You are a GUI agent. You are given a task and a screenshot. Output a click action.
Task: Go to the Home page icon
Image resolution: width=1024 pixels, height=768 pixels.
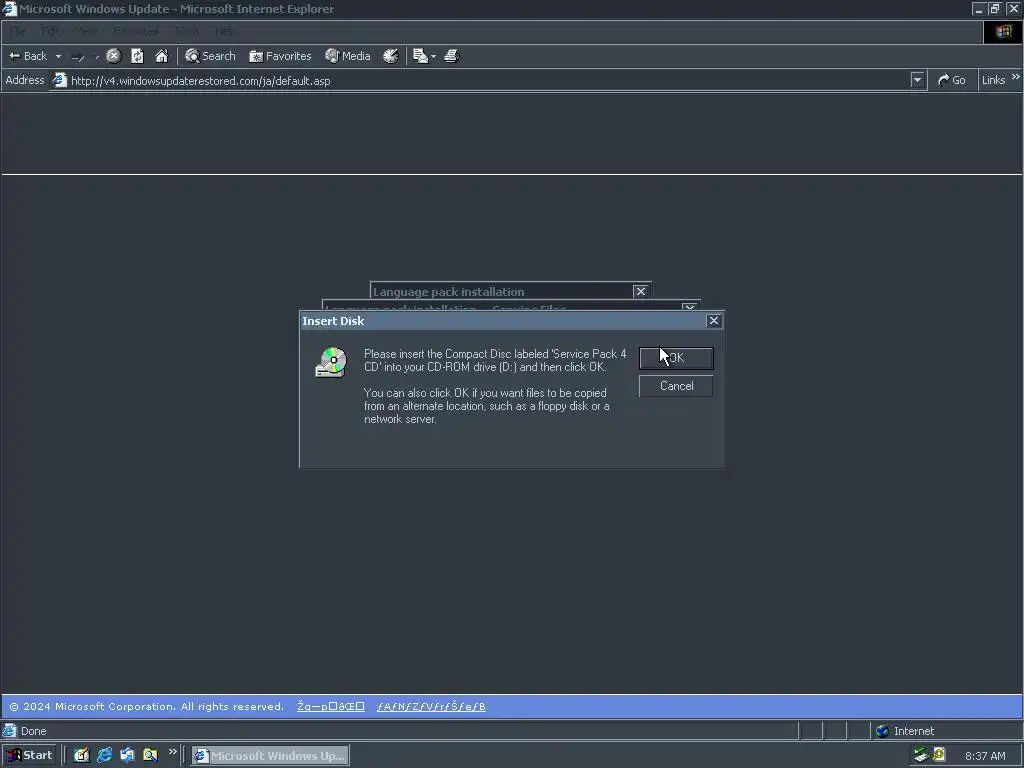click(161, 56)
